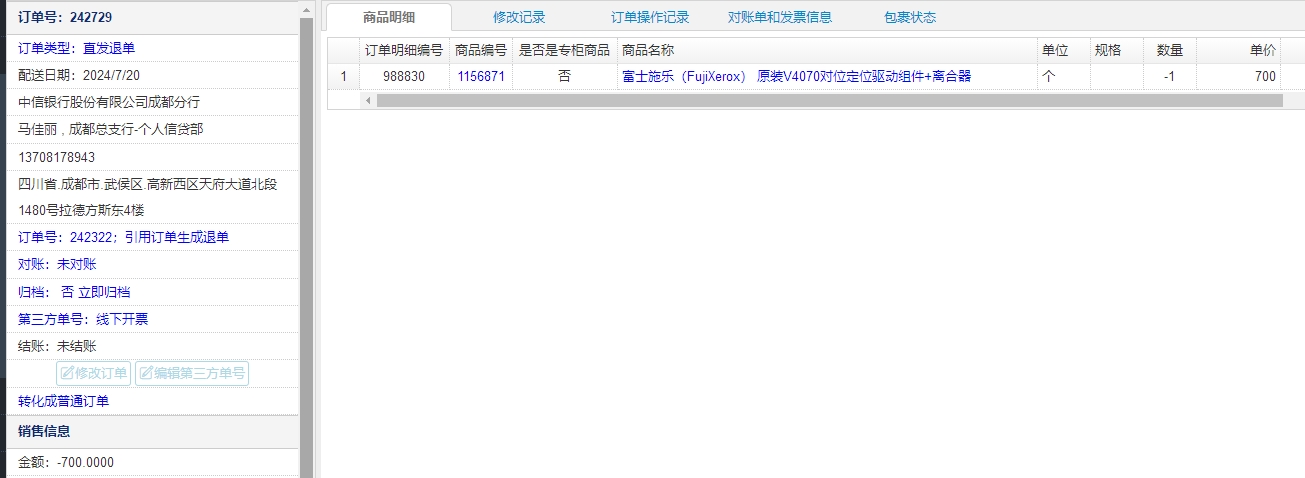Switch to the 商品明细 tab

coord(389,17)
